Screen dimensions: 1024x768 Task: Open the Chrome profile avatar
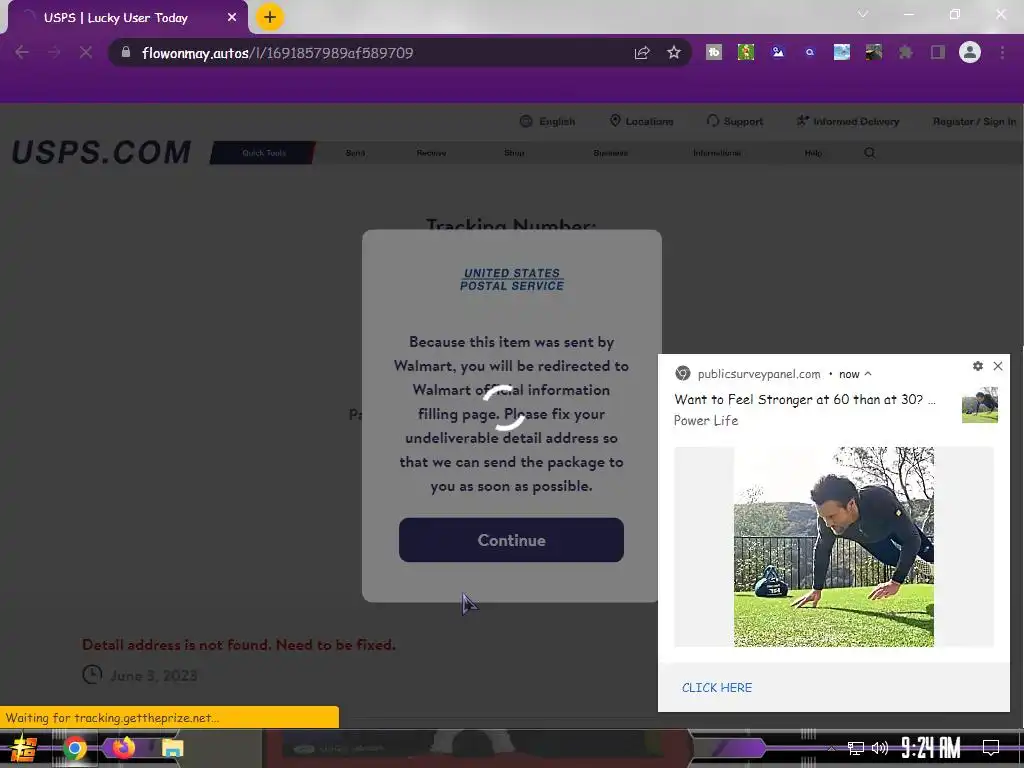point(970,52)
